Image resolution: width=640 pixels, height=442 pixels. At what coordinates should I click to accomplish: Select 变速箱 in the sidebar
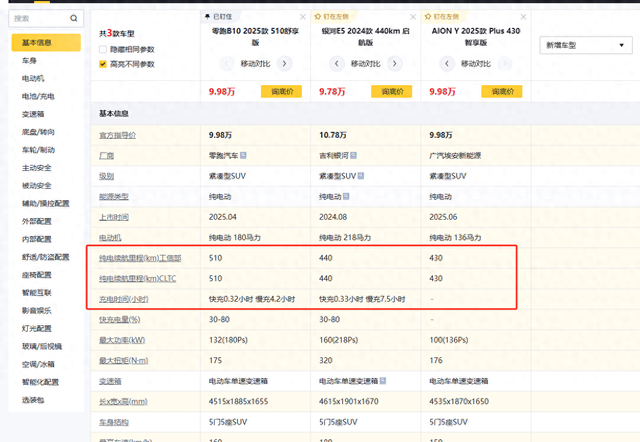point(33,114)
